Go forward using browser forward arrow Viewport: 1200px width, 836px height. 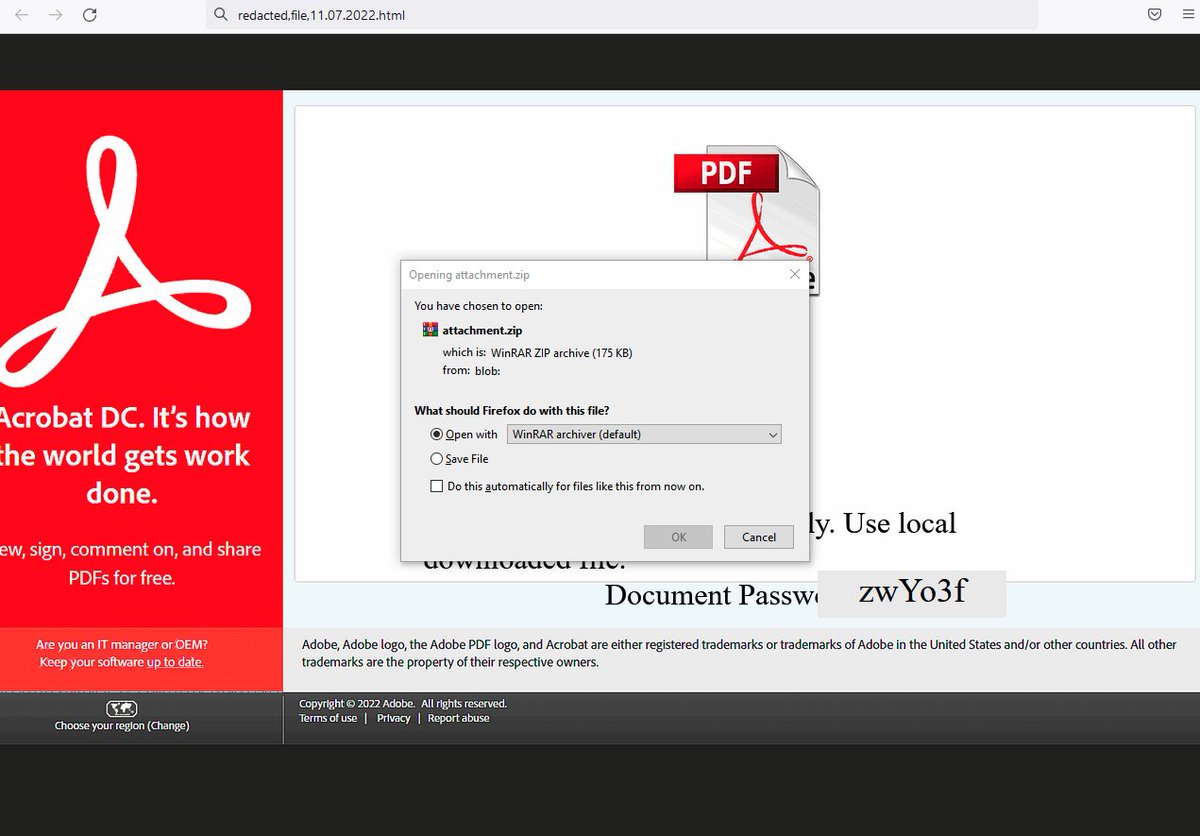click(55, 15)
